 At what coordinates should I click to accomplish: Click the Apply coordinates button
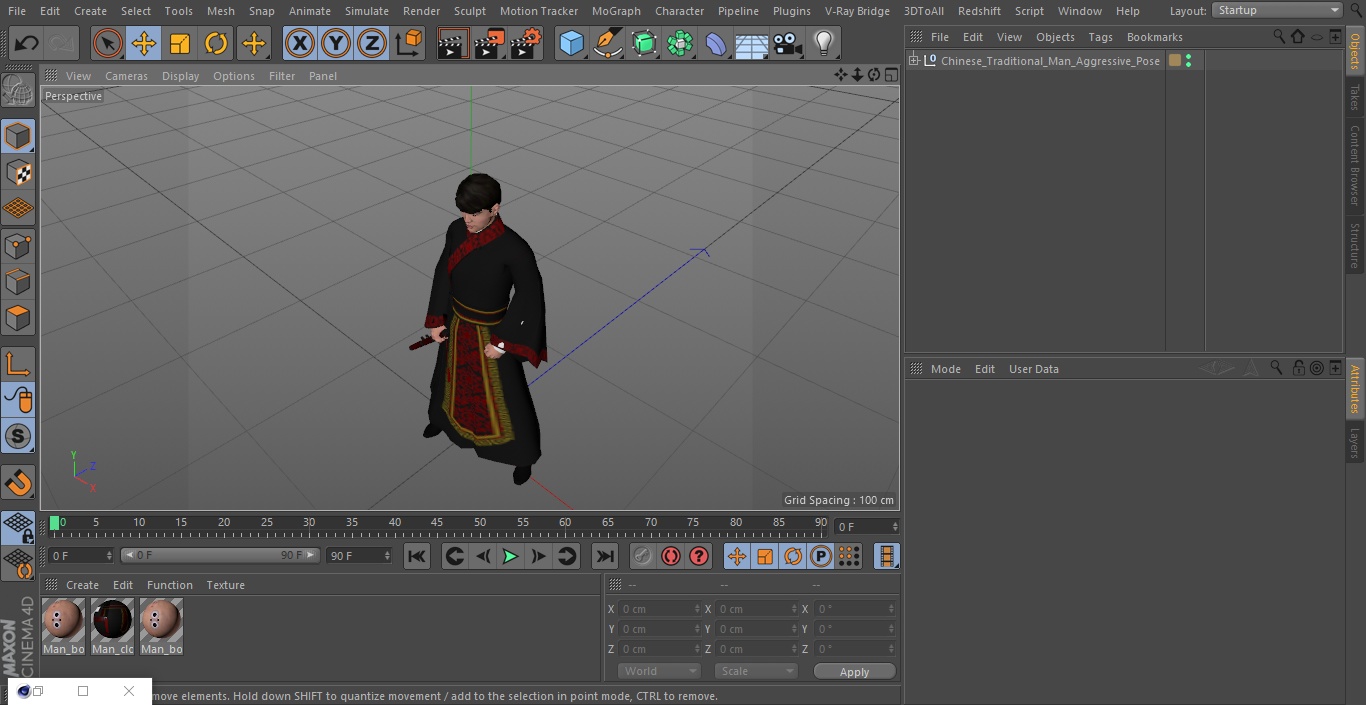click(x=854, y=672)
